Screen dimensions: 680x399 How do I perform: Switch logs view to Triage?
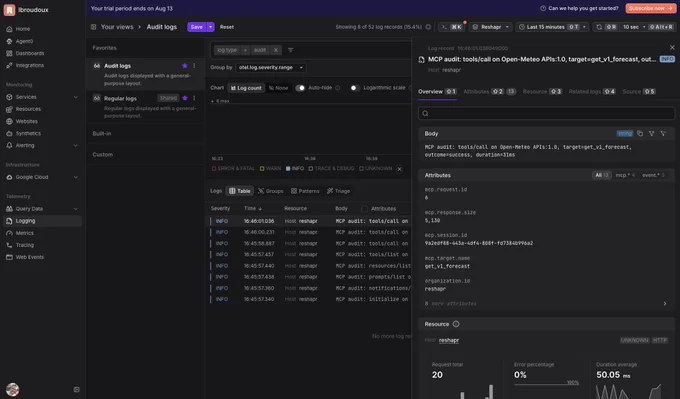coord(338,191)
